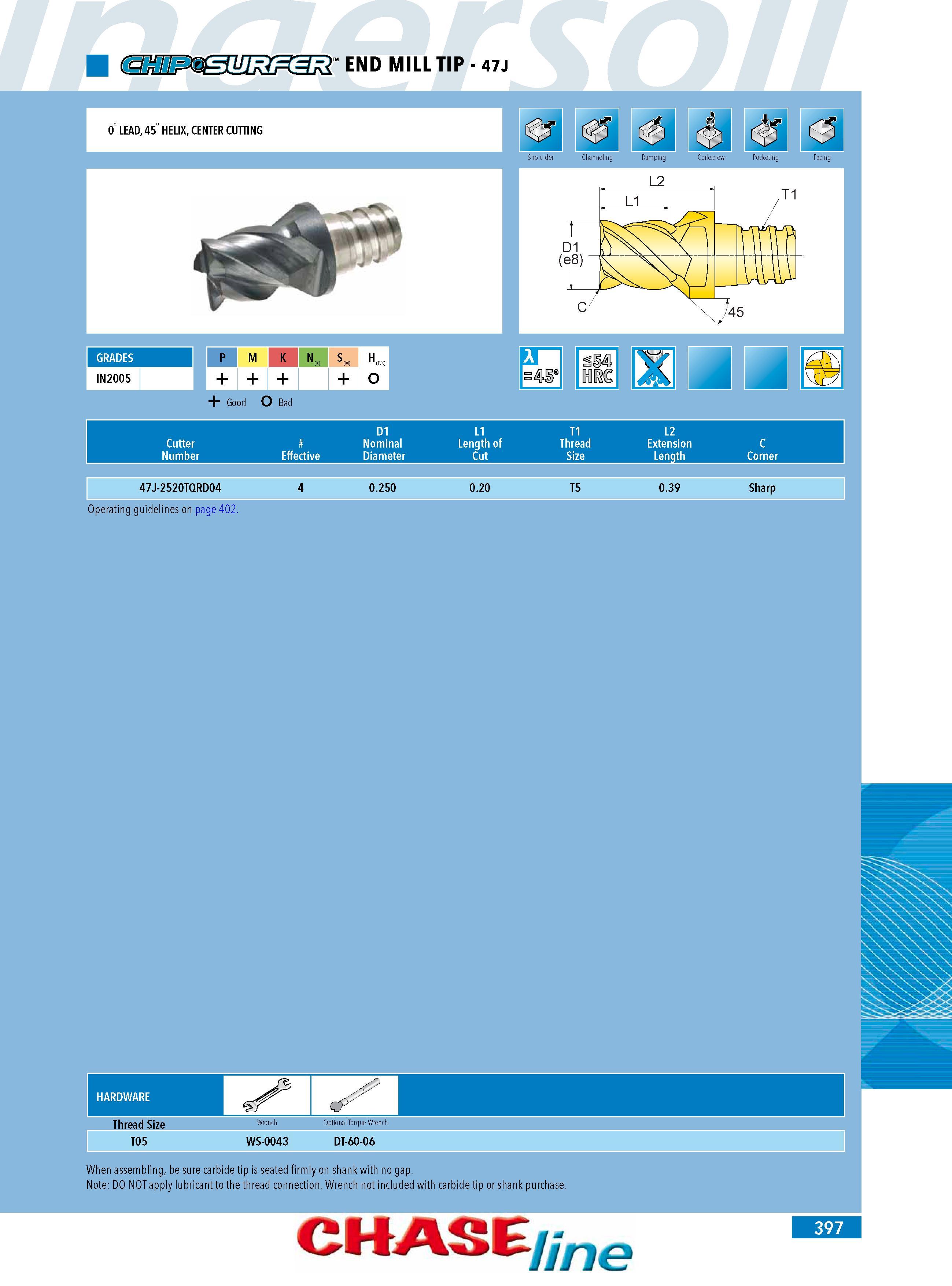Click the IN2005 grade cell
Viewport: 952px width, 1286px height.
(114, 379)
